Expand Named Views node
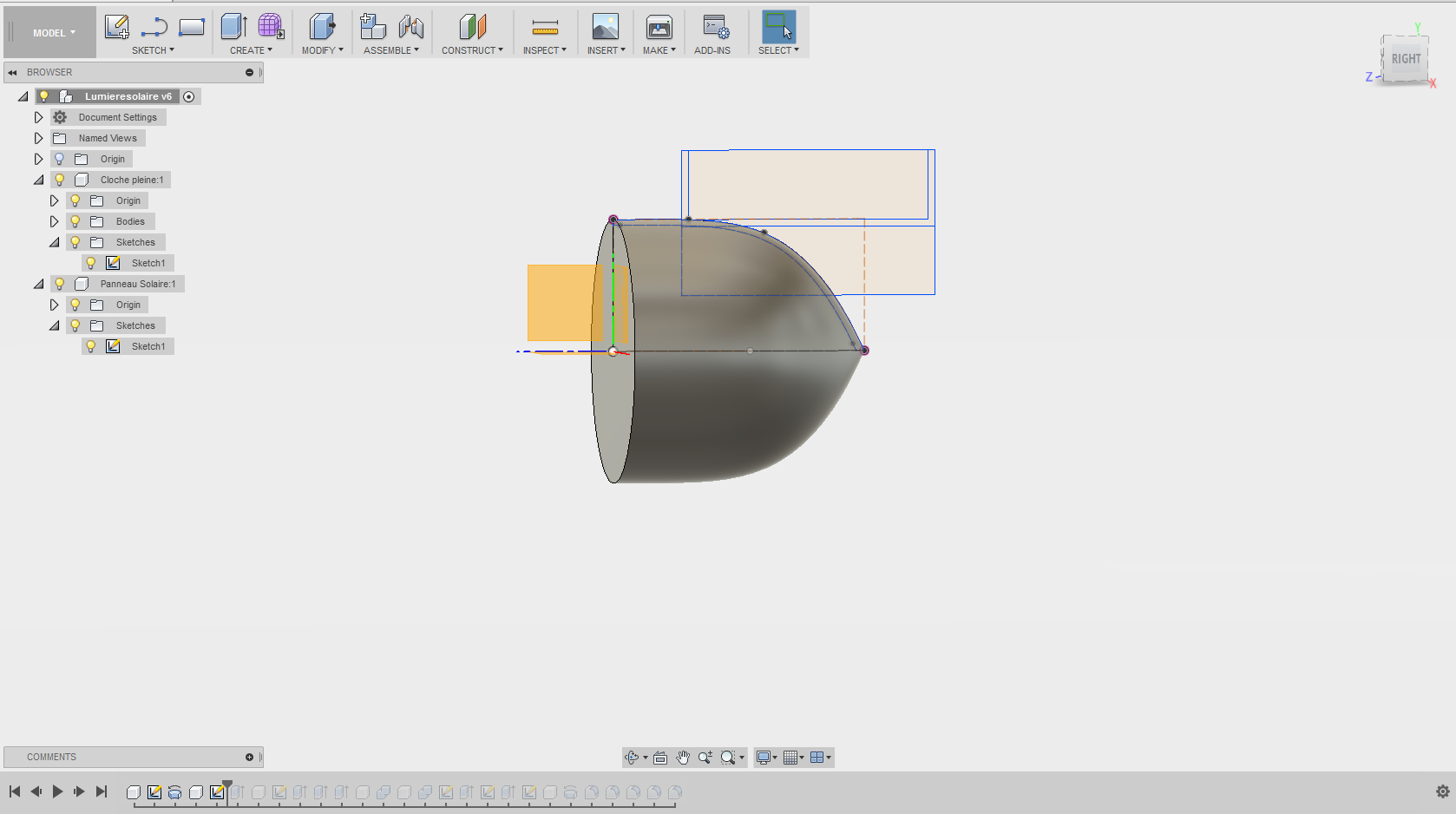1456x814 pixels. click(38, 138)
